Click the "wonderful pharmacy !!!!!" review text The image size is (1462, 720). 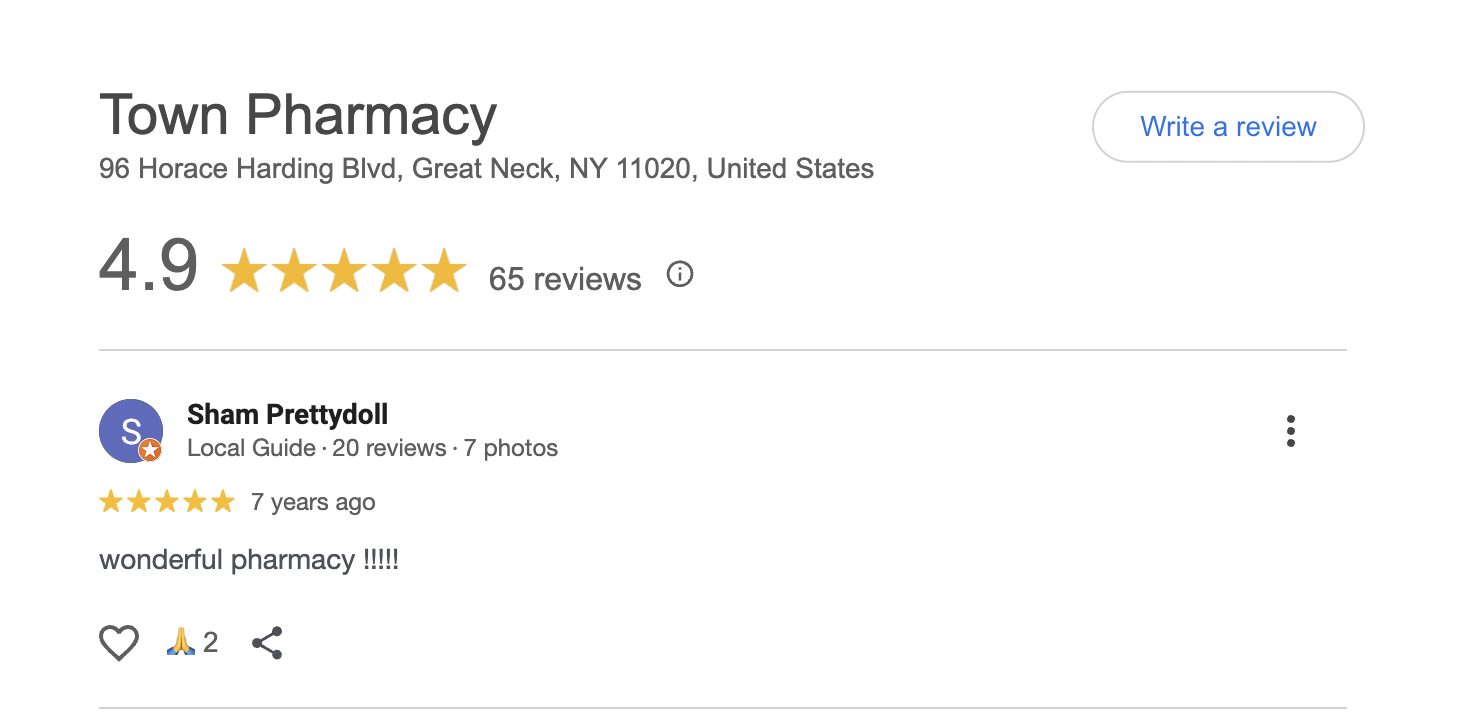tap(249, 559)
